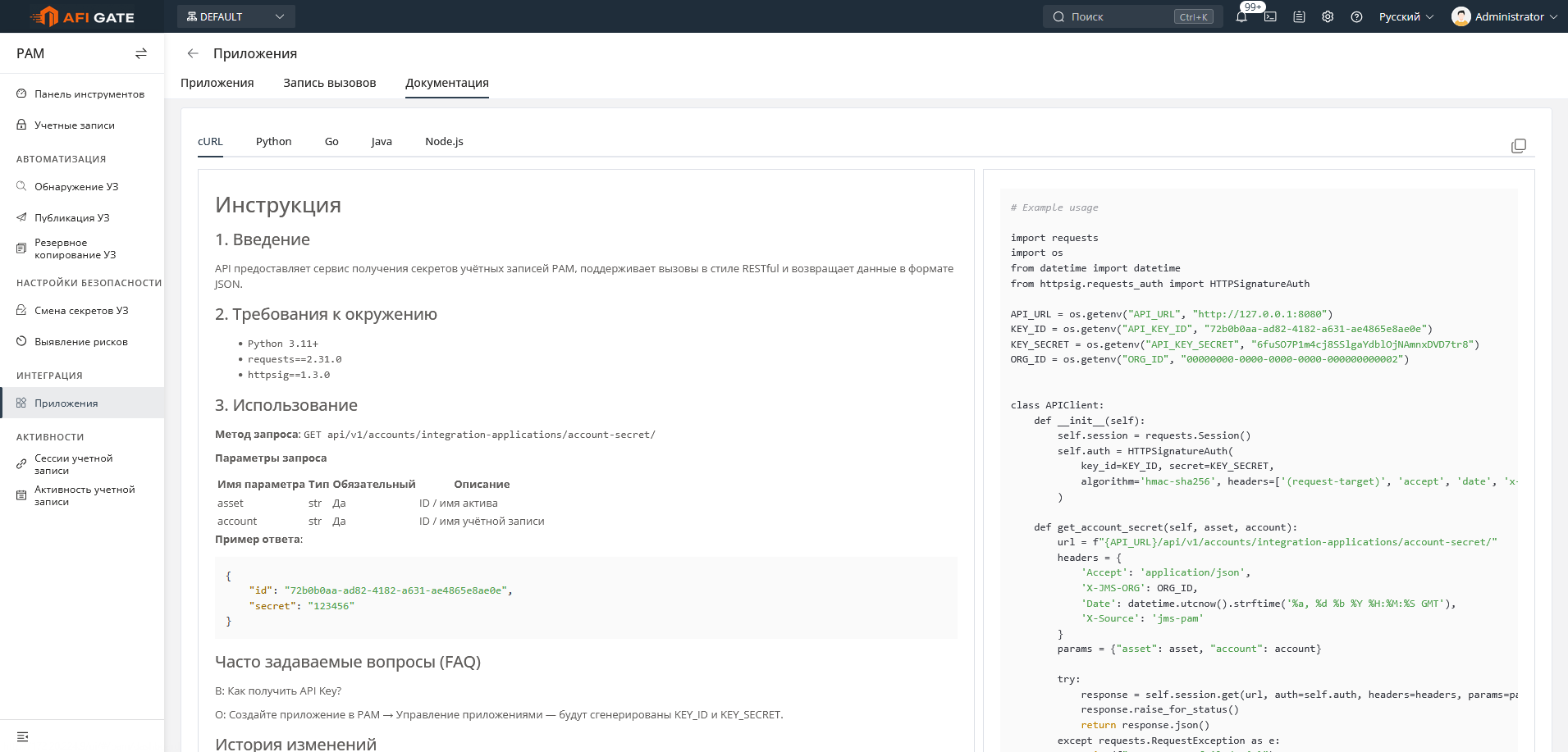Click the grid icon beside Приложения sidebar item
The width and height of the screenshot is (1568, 752).
coord(21,403)
